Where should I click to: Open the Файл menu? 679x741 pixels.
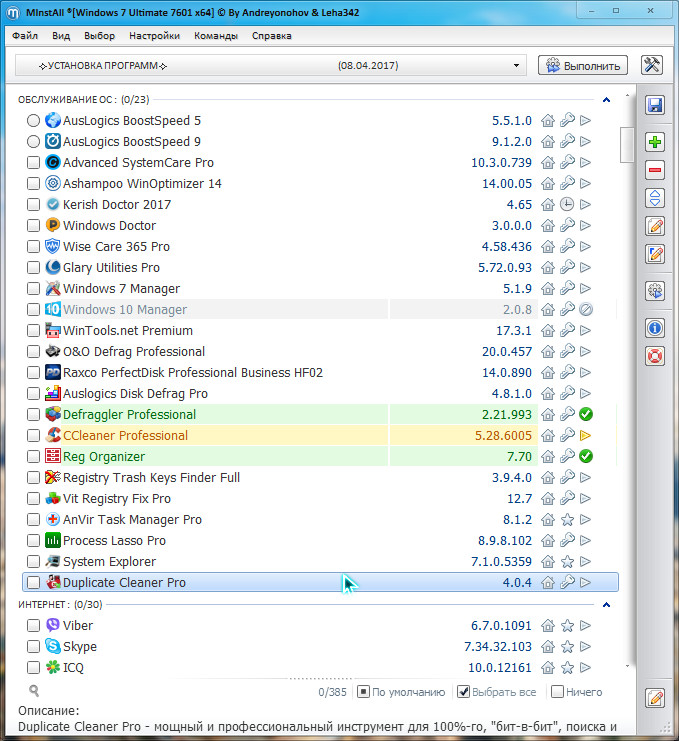pyautogui.click(x=25, y=36)
